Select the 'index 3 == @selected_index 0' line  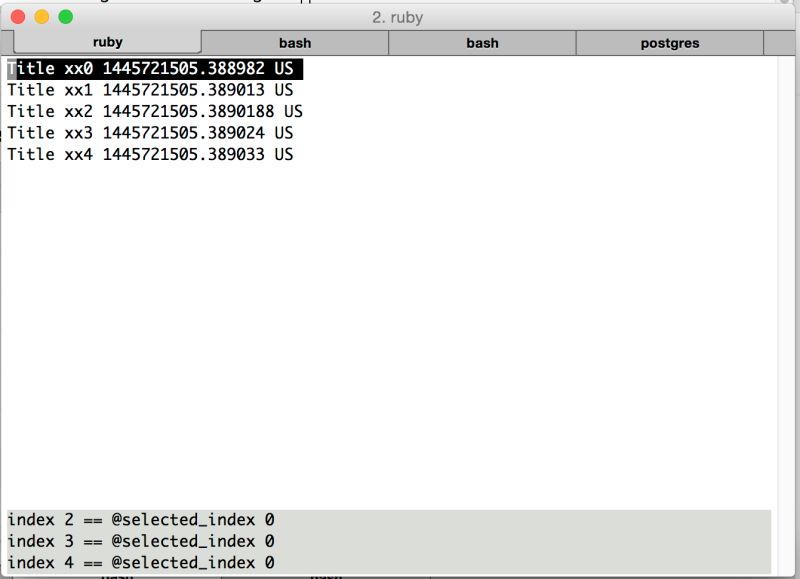pyautogui.click(x=140, y=541)
